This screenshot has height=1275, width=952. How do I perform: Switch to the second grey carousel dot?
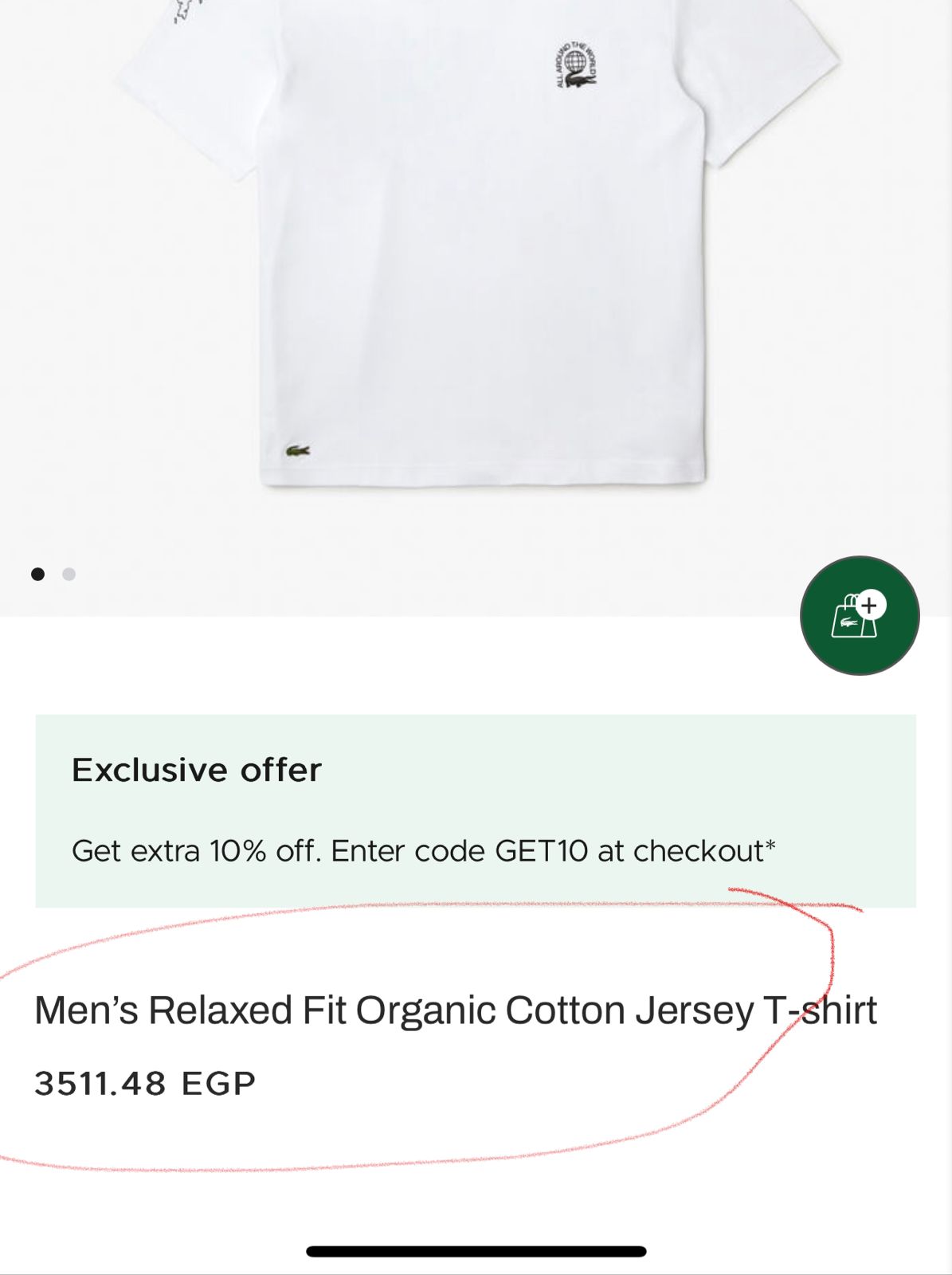click(x=69, y=574)
